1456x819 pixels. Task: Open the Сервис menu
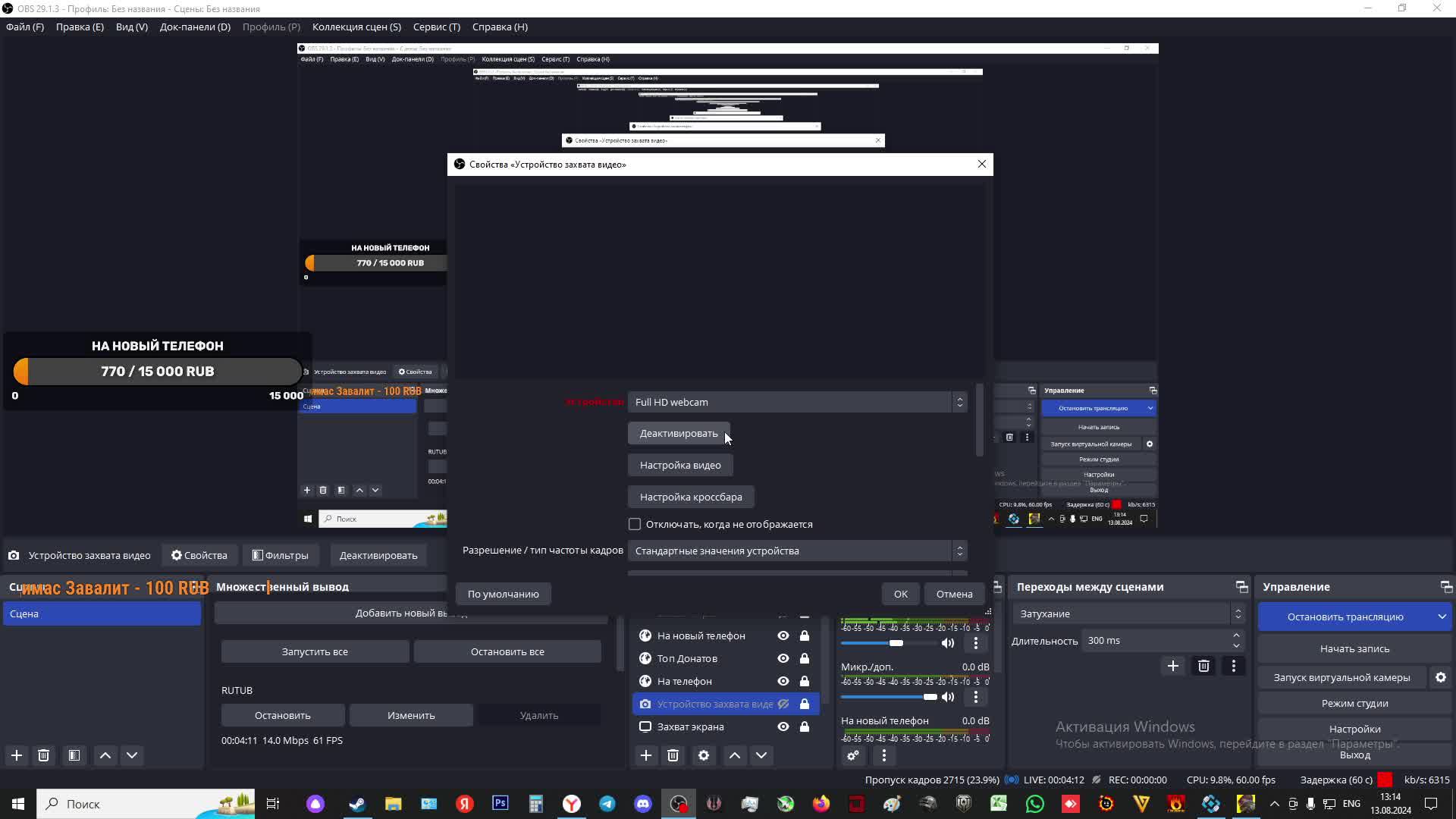[436, 27]
